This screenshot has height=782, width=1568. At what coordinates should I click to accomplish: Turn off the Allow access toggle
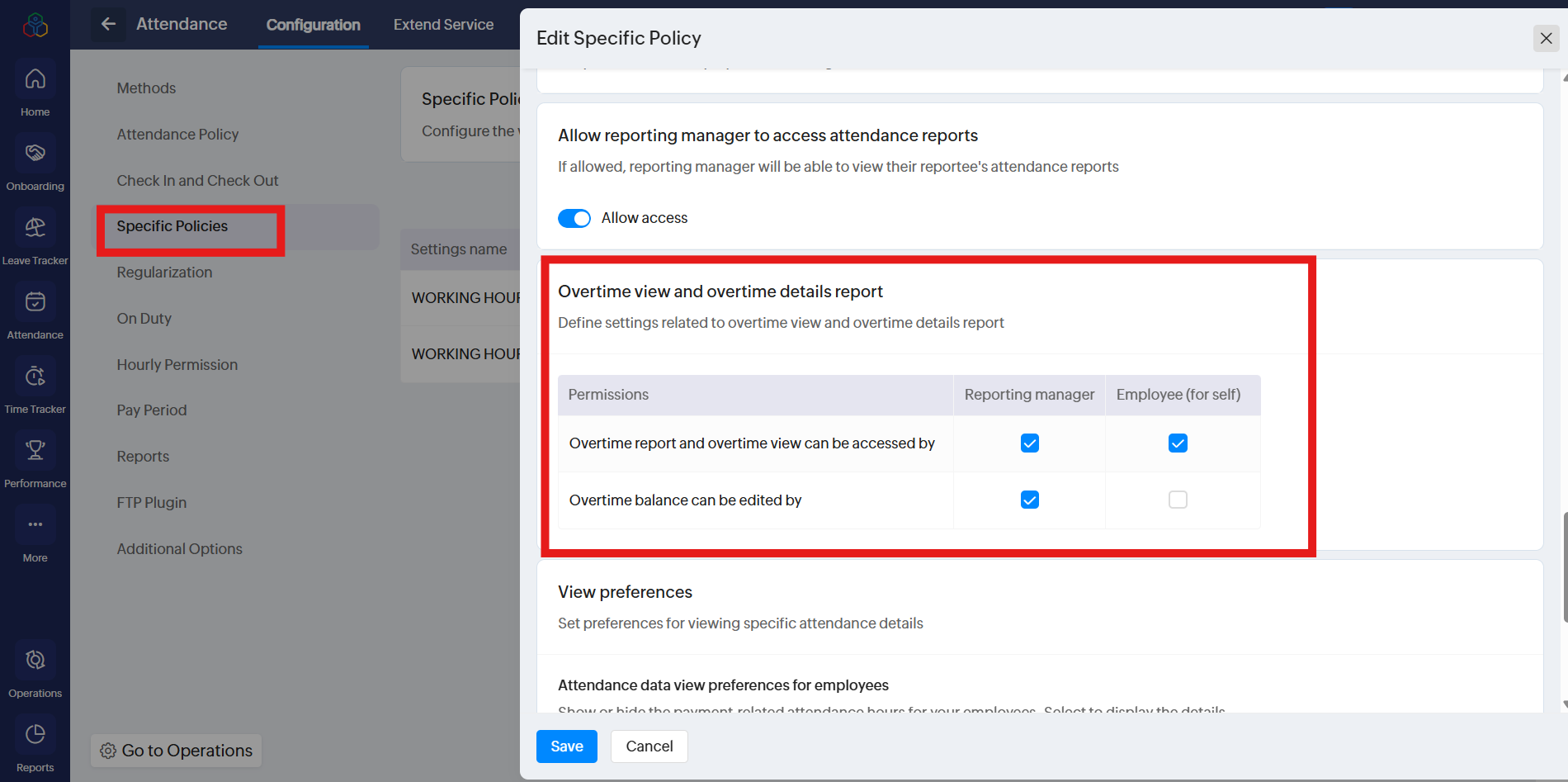[x=574, y=218]
